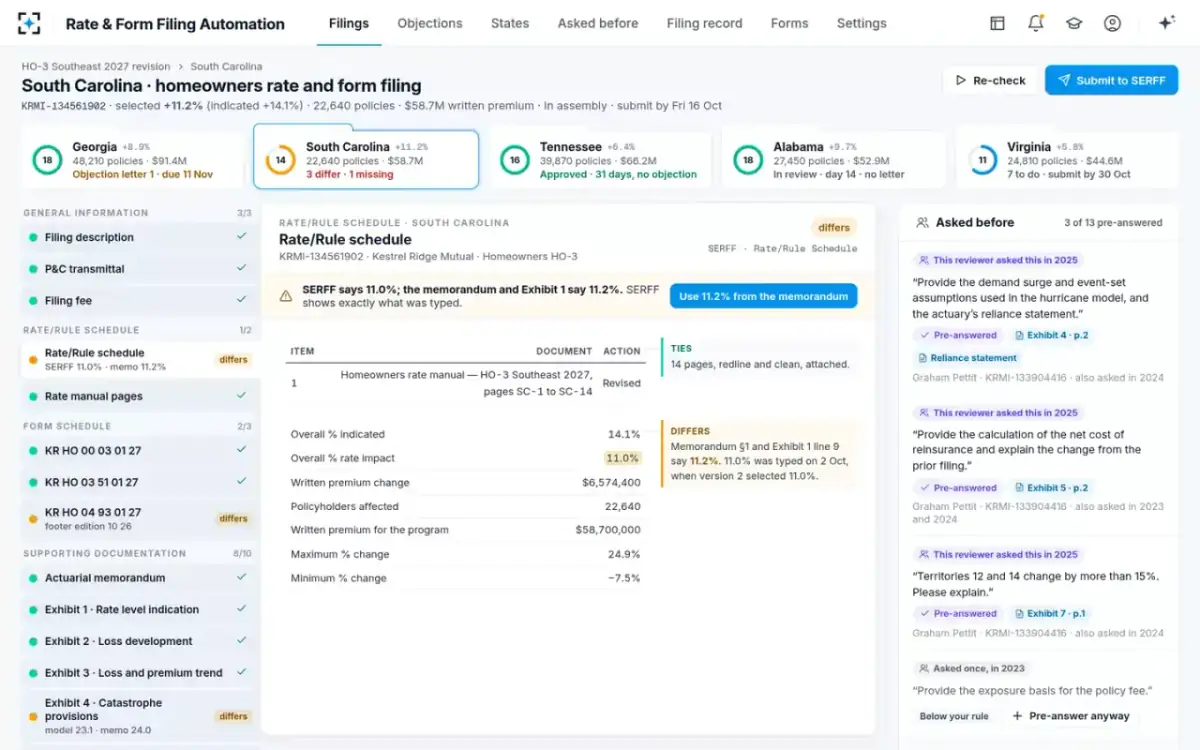The image size is (1200, 750).
Task: Click the sparkle assistant icon
Action: click(1166, 23)
